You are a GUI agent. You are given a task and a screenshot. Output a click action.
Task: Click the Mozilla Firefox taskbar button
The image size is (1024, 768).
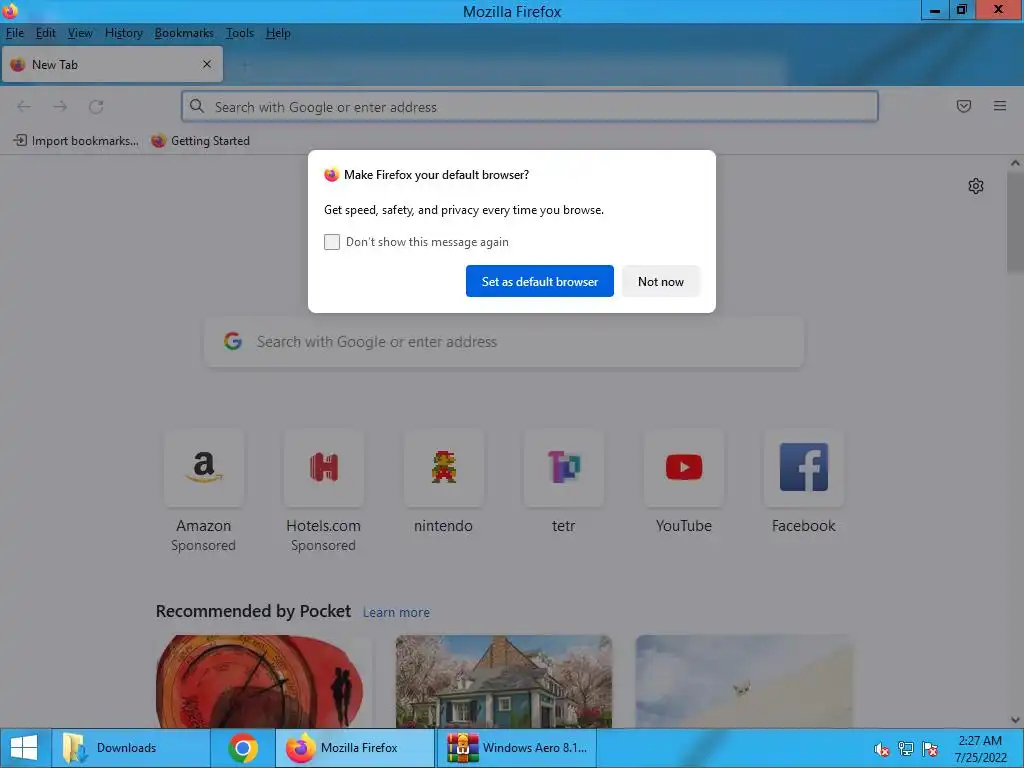coord(355,748)
